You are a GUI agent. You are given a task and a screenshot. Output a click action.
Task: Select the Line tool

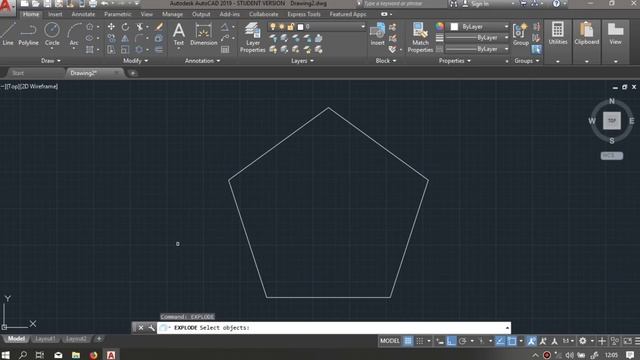pos(8,33)
